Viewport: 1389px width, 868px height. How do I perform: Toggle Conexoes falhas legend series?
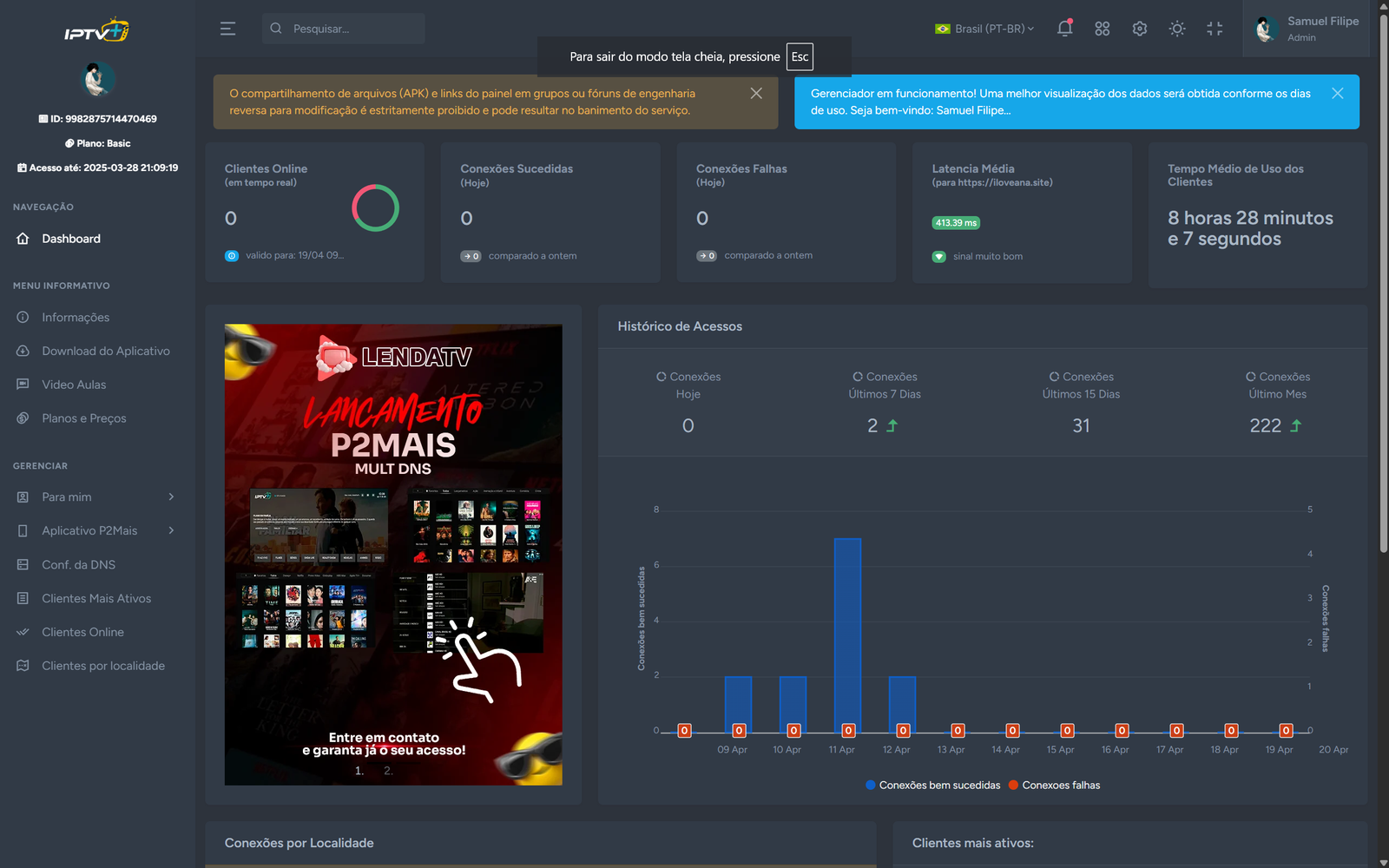(x=1054, y=786)
